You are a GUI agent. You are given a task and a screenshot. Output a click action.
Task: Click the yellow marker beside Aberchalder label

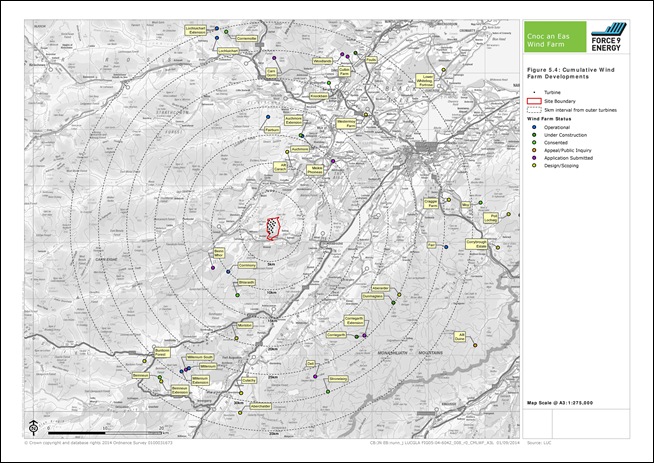click(240, 413)
